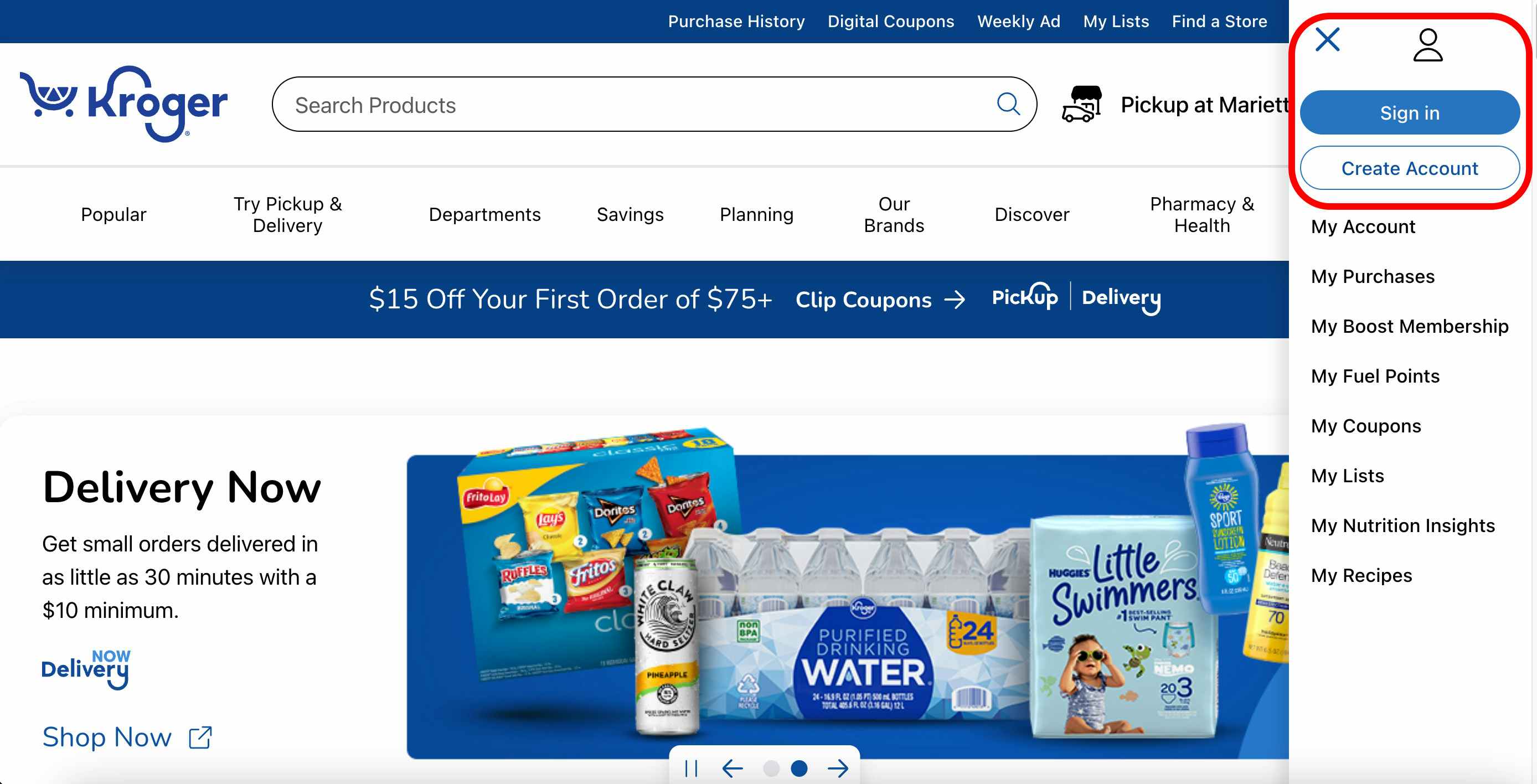Click the Sign in button
1537x784 pixels.
(x=1410, y=112)
